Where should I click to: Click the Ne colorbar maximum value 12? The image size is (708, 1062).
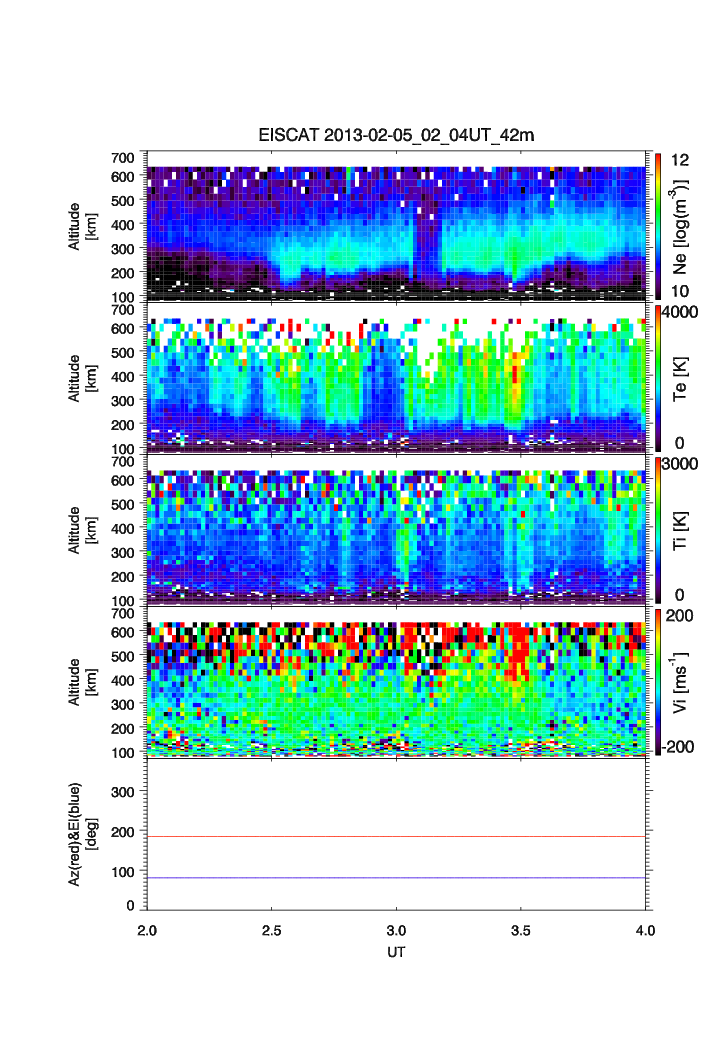680,160
